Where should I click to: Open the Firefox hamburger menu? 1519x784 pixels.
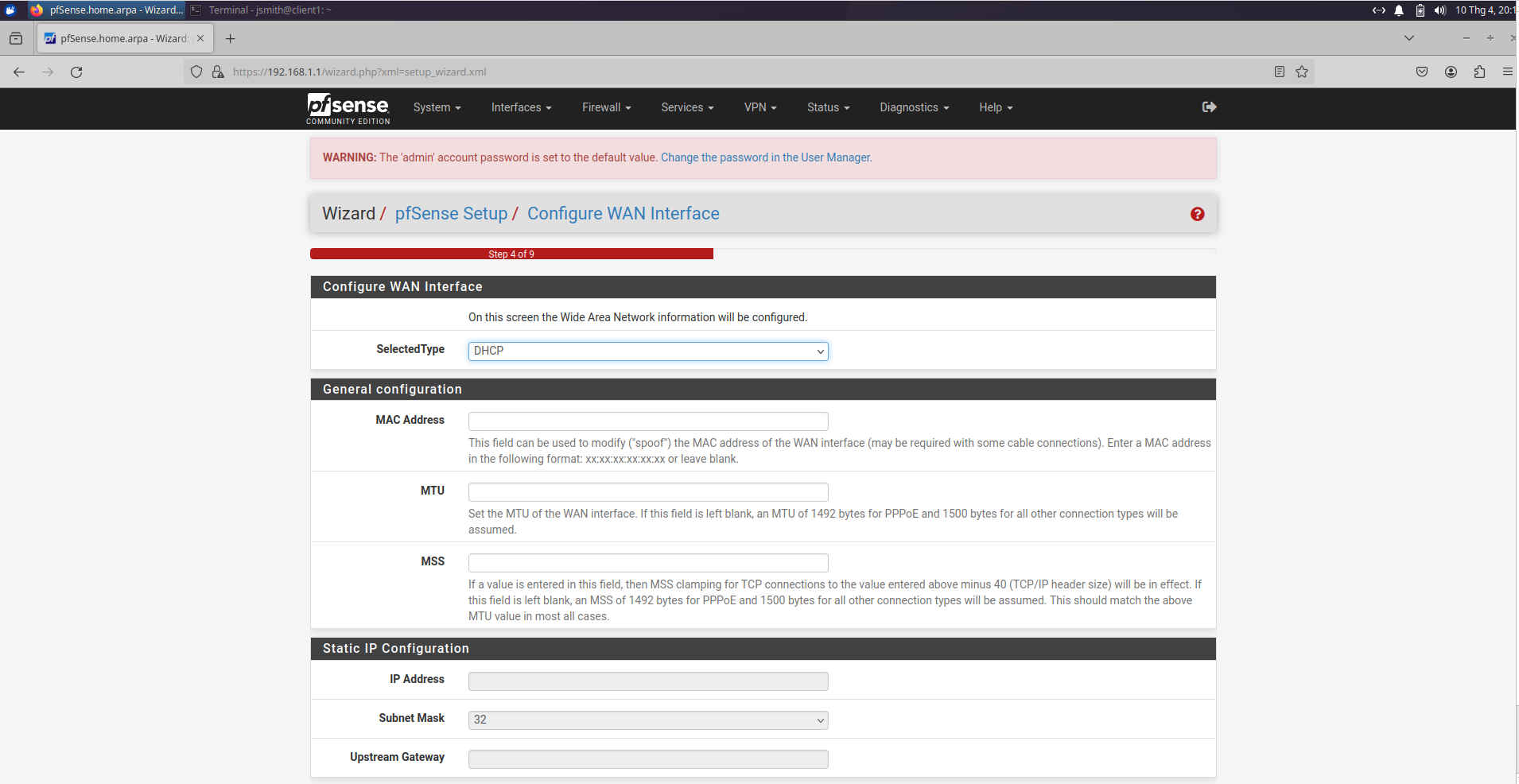[1507, 72]
